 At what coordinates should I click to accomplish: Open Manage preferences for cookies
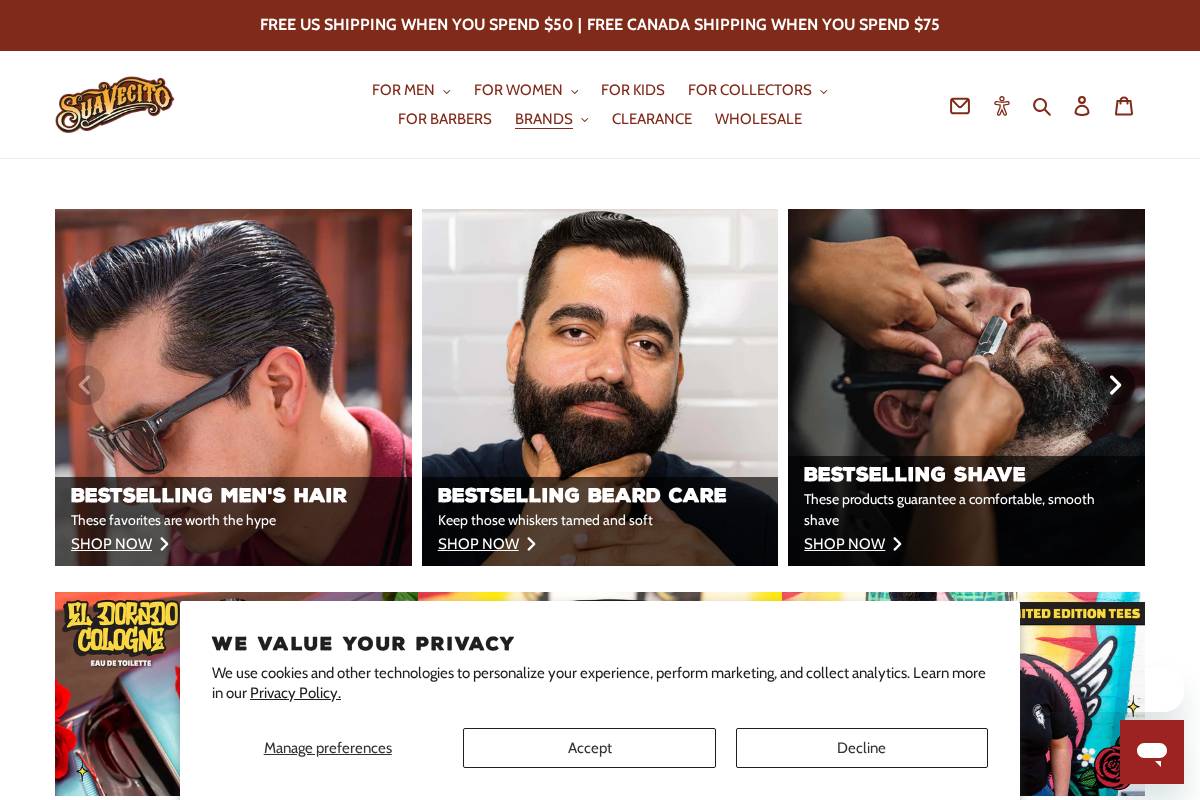(328, 748)
